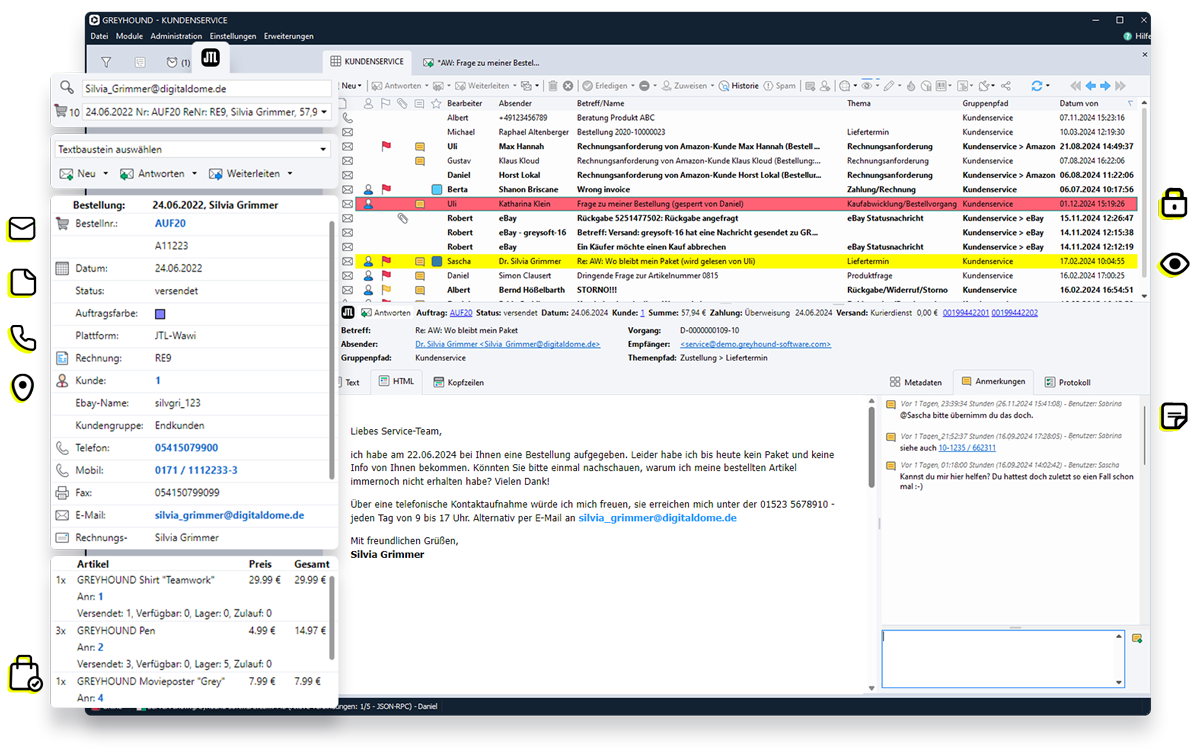Toggle the yellow padlock icon on right edge
This screenshot has height=754, width=1200.
(x=1173, y=204)
